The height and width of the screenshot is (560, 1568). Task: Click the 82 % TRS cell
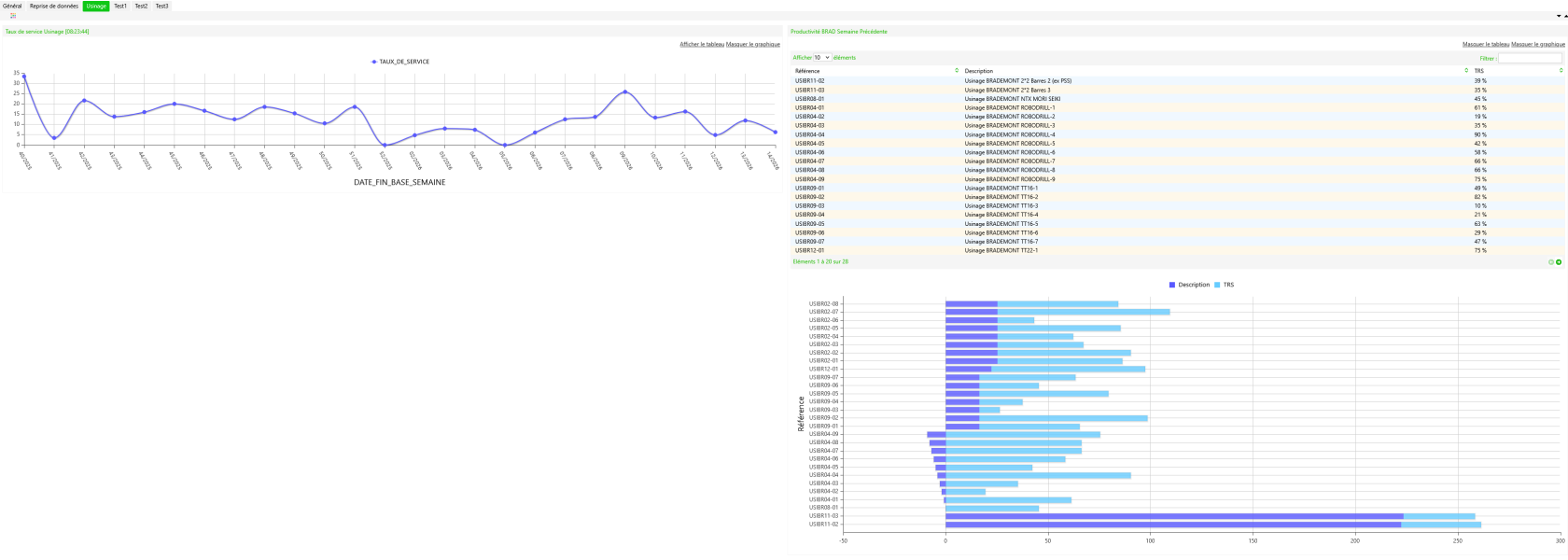pos(1480,197)
